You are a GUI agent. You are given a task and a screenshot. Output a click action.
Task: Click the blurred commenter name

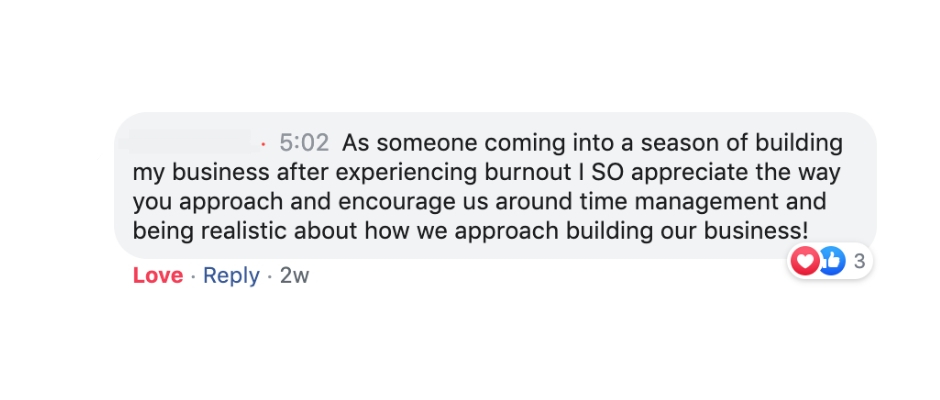tap(190, 143)
